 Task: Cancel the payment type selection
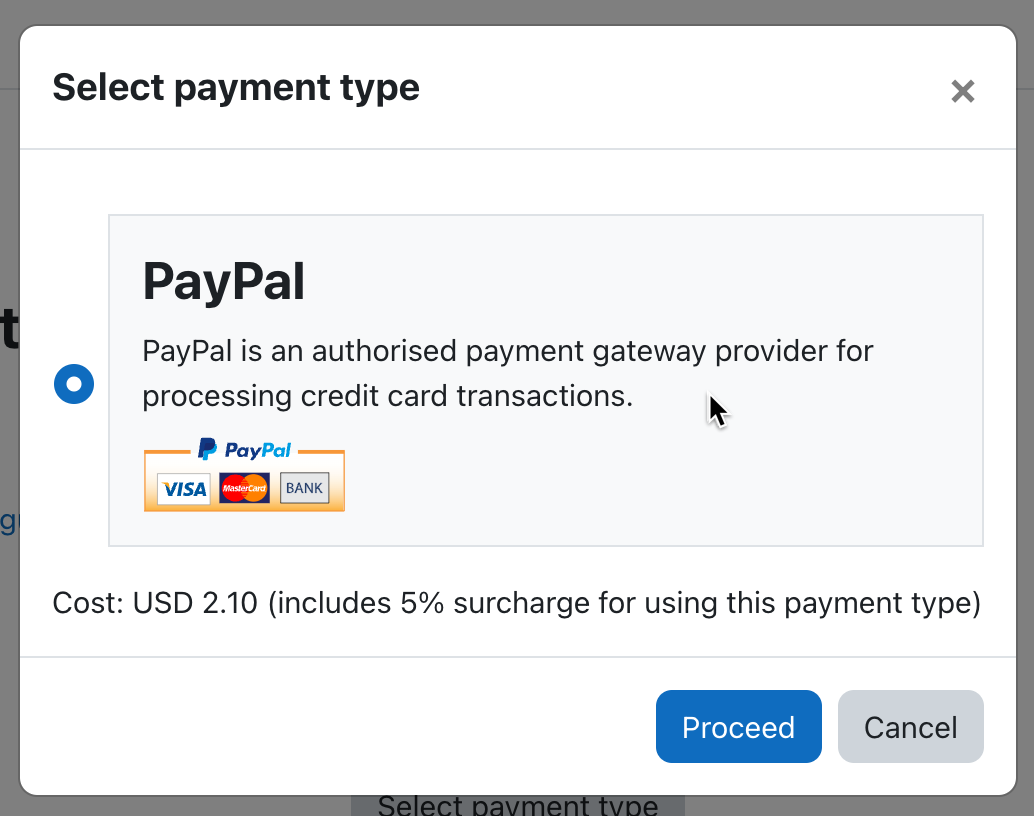click(910, 726)
